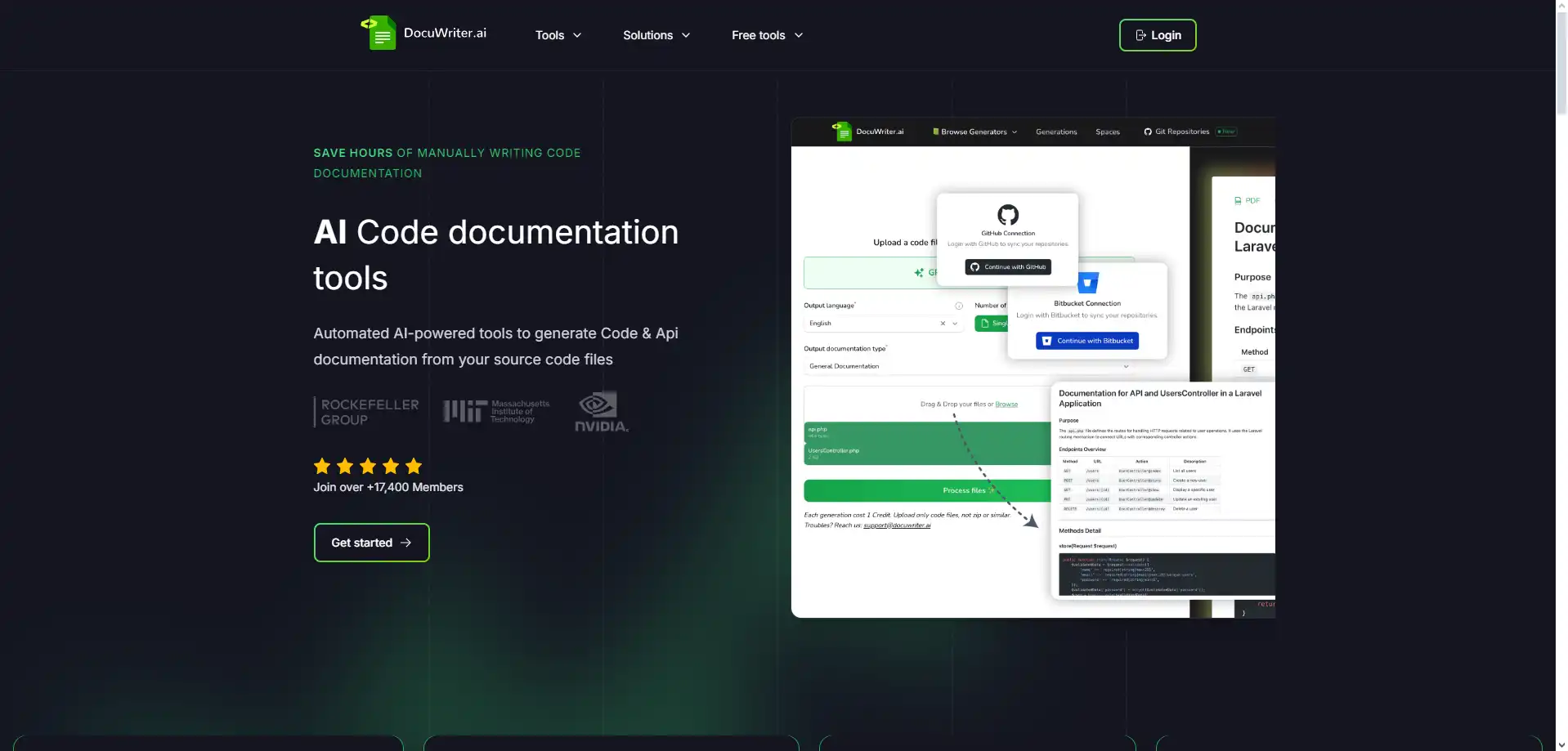Click the 'Join over +17,400 Members' text
Screen dimensions: 1568x751
[388, 487]
